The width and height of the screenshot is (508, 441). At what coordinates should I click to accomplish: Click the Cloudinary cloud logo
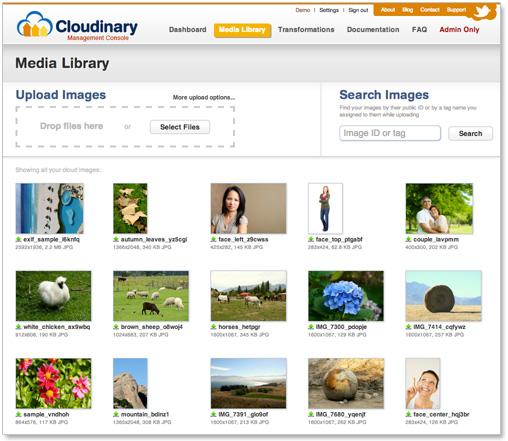pos(35,24)
